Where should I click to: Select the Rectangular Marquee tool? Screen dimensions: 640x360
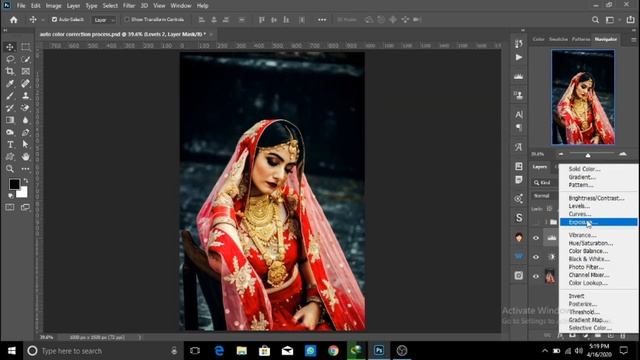pos(25,47)
